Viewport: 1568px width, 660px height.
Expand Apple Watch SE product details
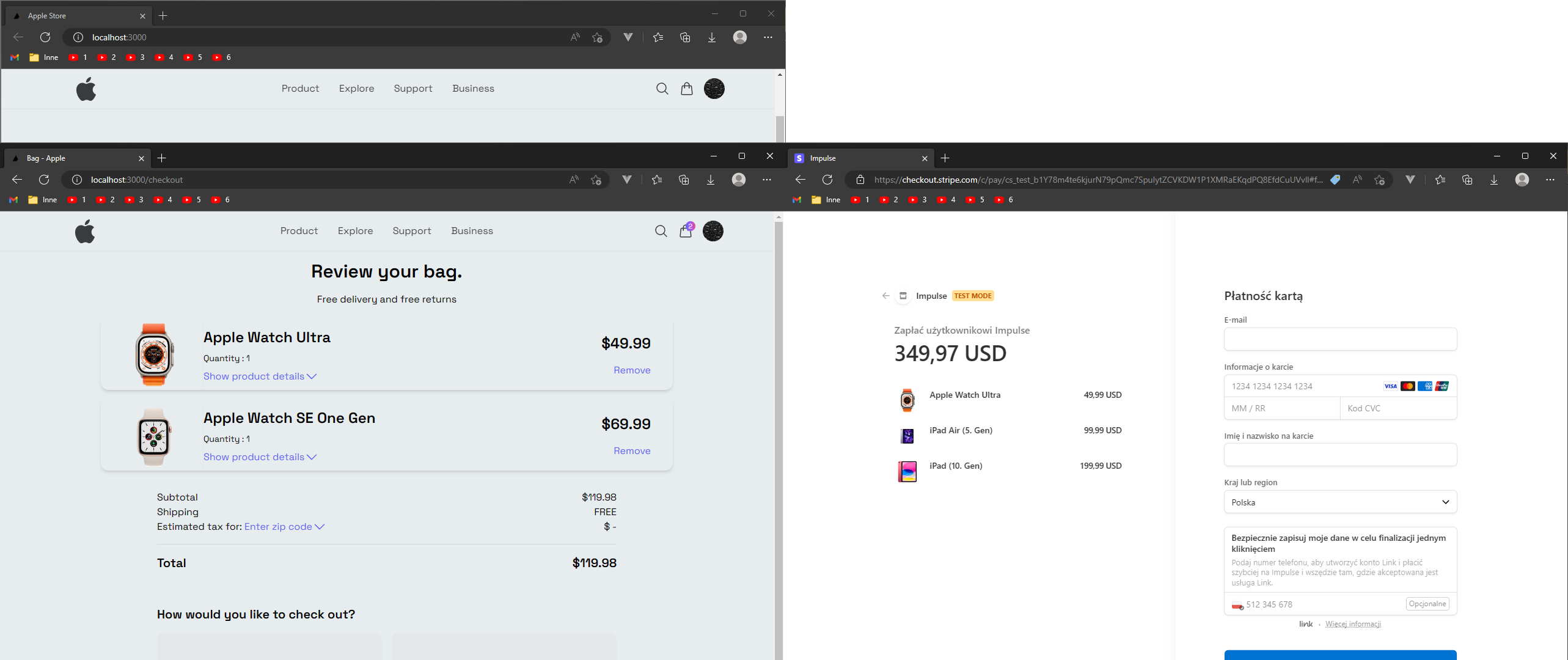(x=260, y=457)
